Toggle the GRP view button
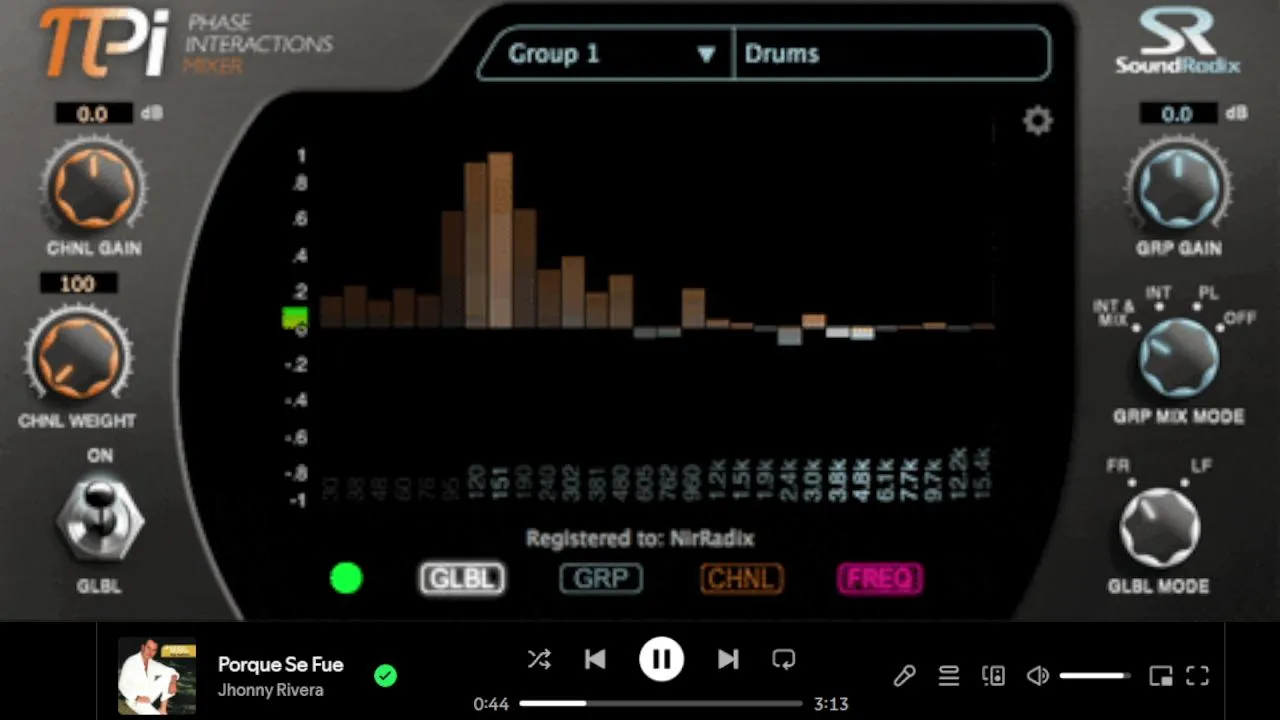This screenshot has height=720, width=1280. [601, 578]
